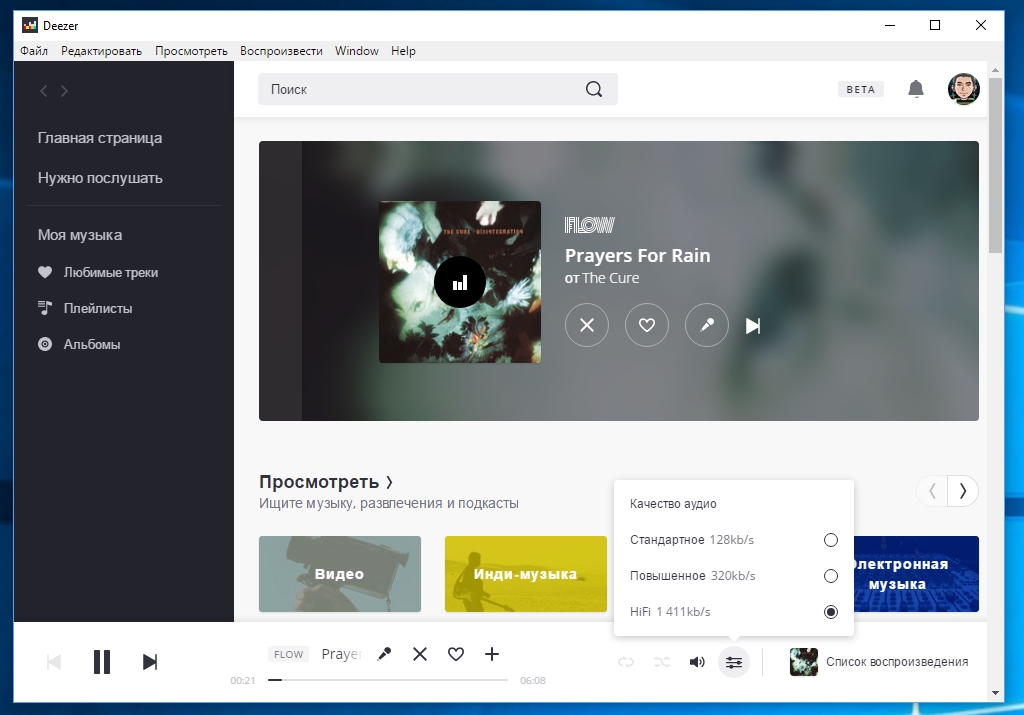Open Воспроизвести menu
Screen dimensions: 1024x715
pyautogui.click(x=281, y=51)
